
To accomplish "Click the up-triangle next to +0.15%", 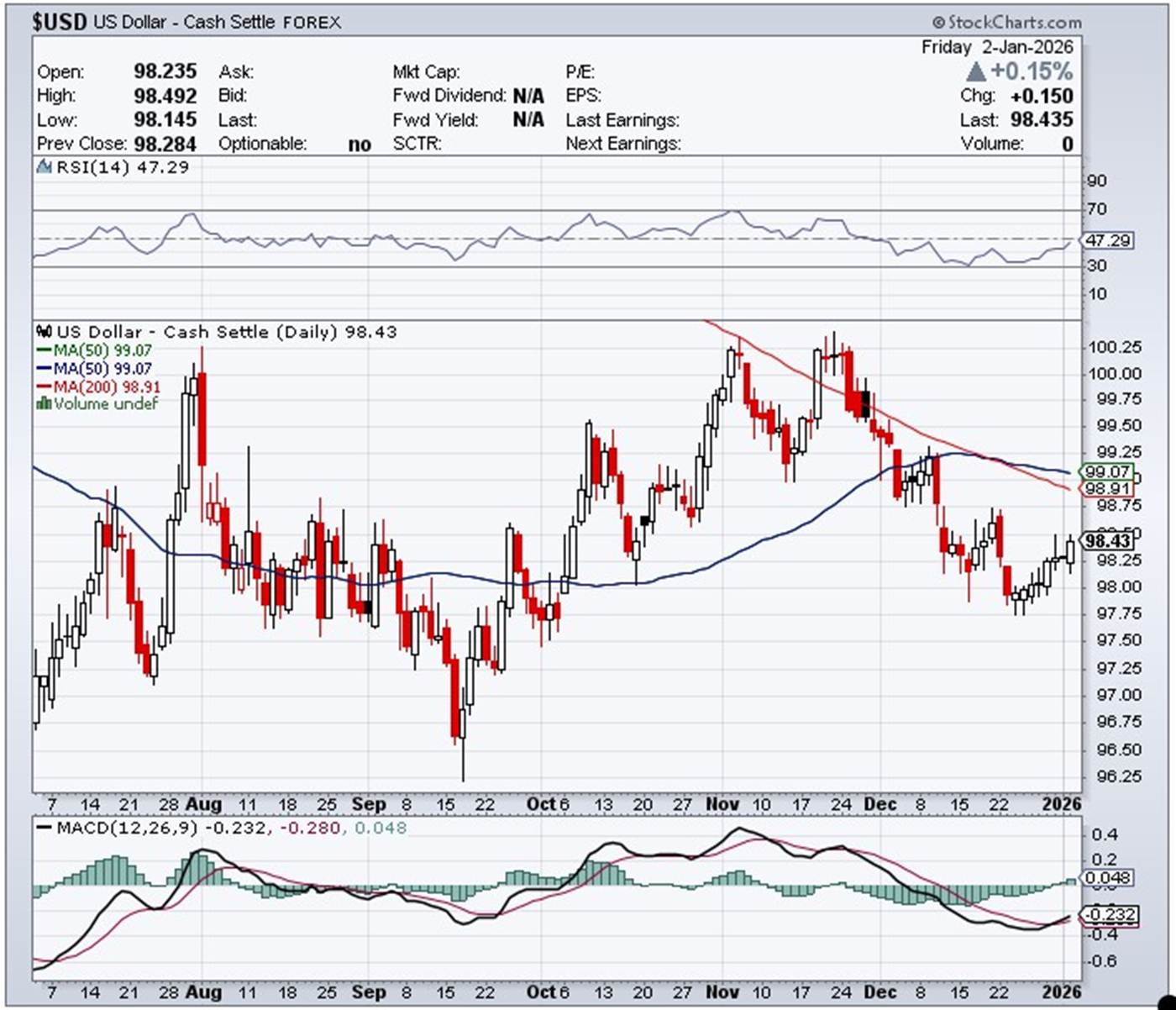I will 975,71.
